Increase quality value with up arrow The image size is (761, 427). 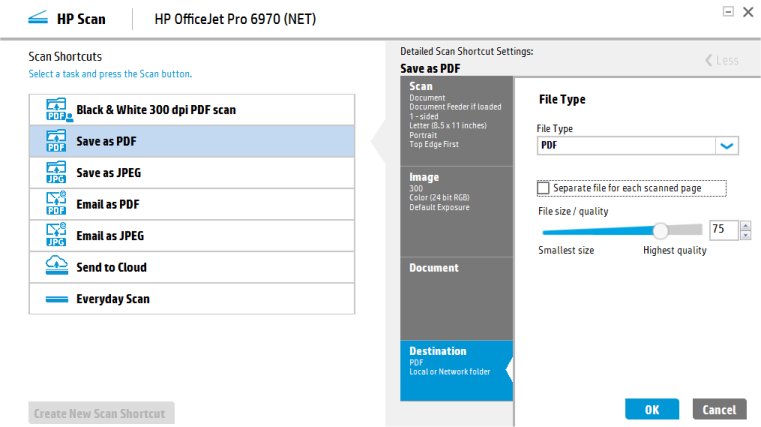click(745, 225)
